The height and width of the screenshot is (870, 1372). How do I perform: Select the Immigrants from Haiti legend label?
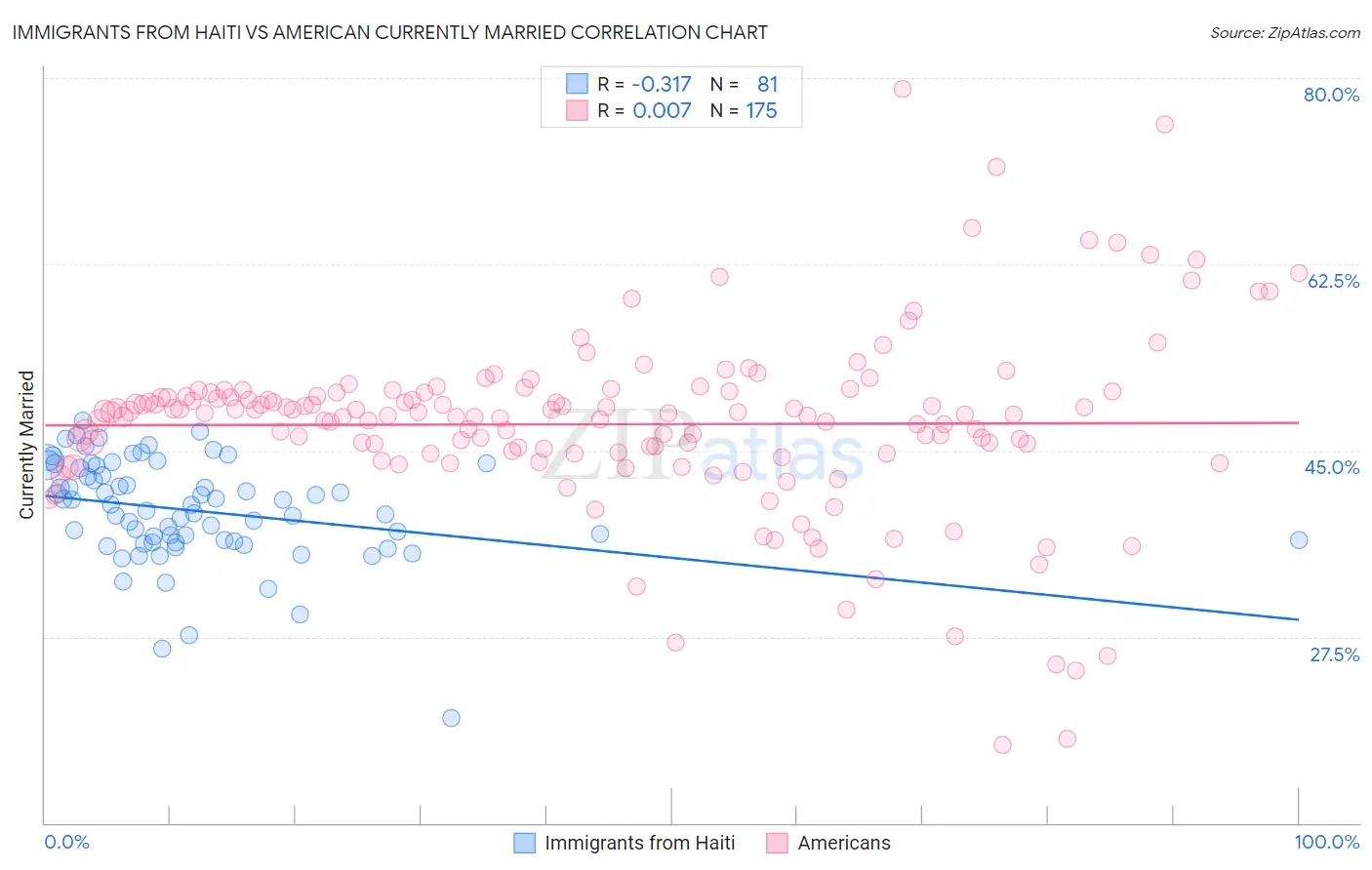tap(640, 843)
